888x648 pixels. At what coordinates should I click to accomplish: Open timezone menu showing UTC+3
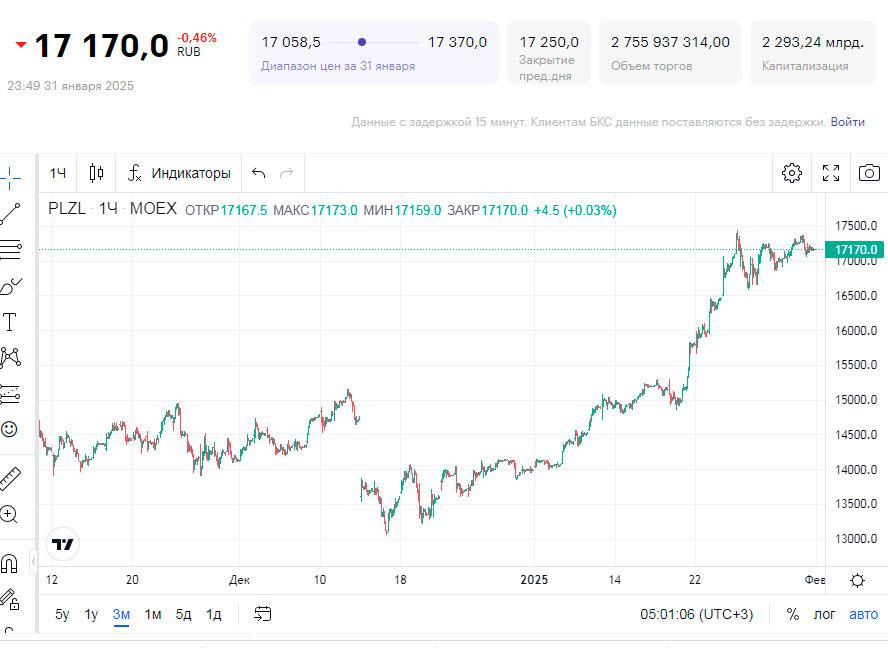(x=697, y=614)
